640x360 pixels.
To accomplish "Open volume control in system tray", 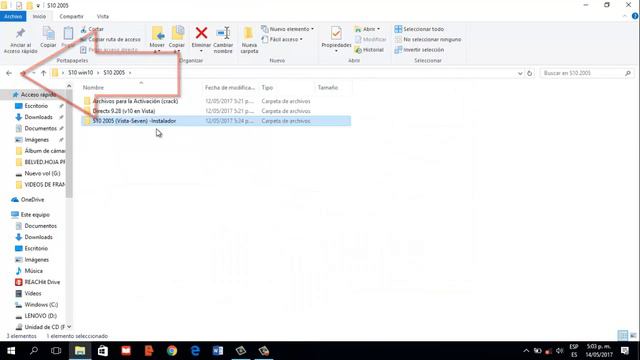I will tap(560, 351).
